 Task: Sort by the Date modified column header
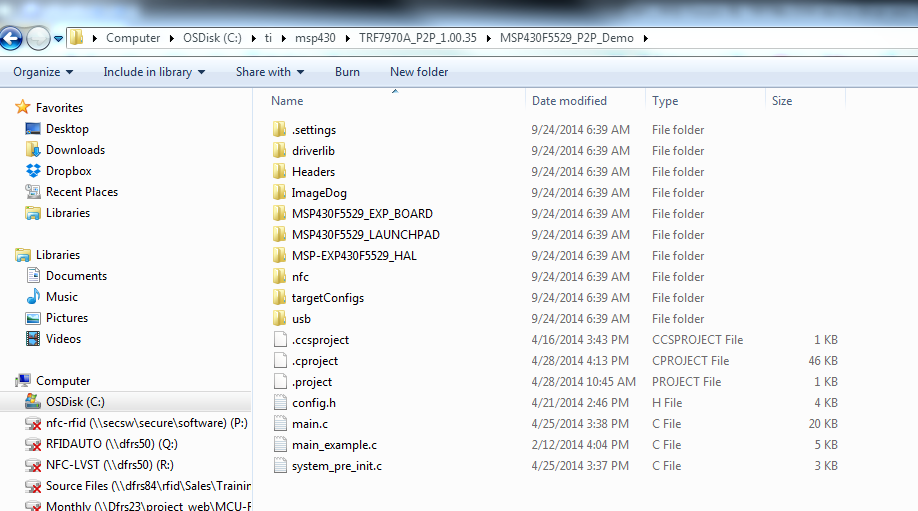pyautogui.click(x=569, y=101)
